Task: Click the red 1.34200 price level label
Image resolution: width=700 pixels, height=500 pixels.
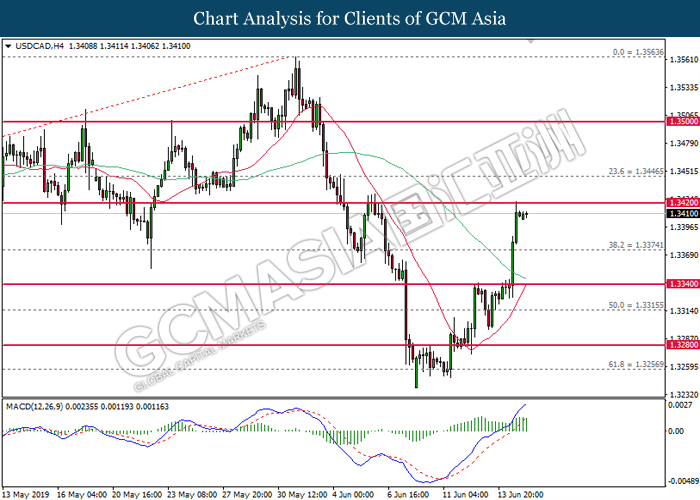Action: 683,203
